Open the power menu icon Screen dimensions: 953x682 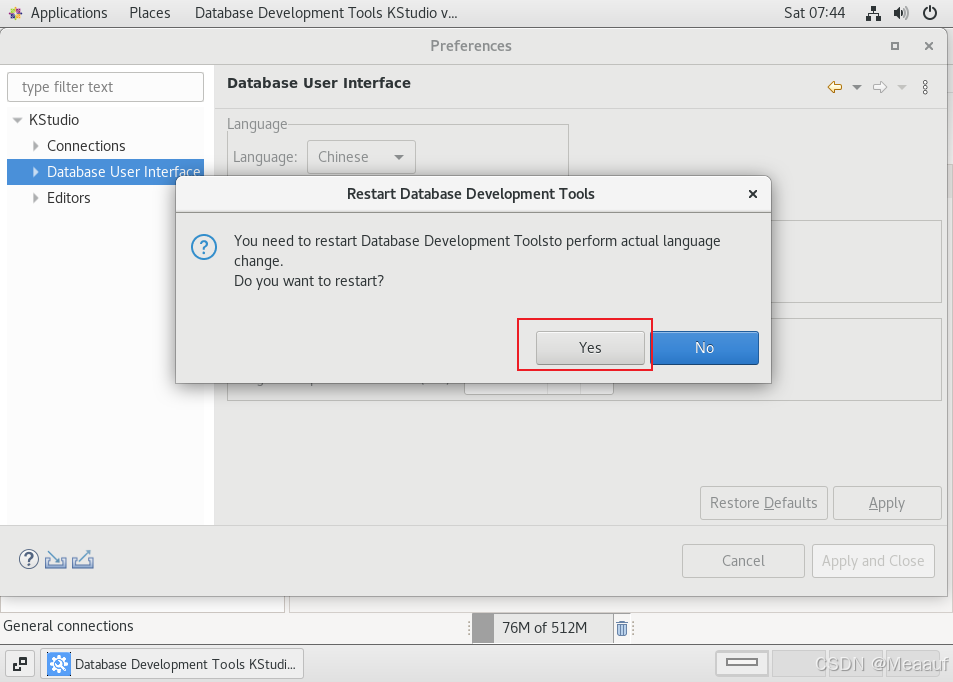click(x=930, y=13)
